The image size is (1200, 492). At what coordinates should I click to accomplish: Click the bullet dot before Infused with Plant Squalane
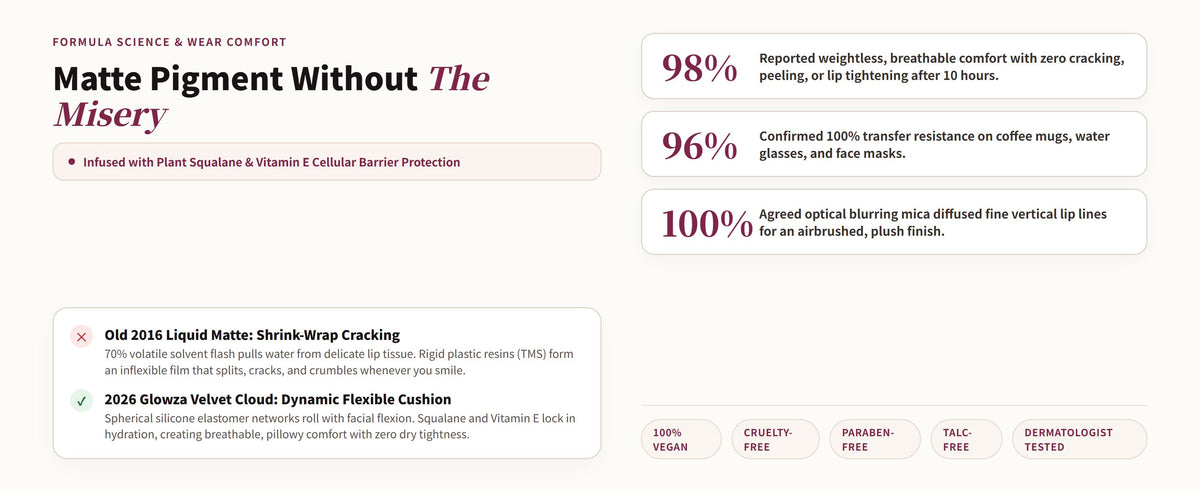(71, 161)
